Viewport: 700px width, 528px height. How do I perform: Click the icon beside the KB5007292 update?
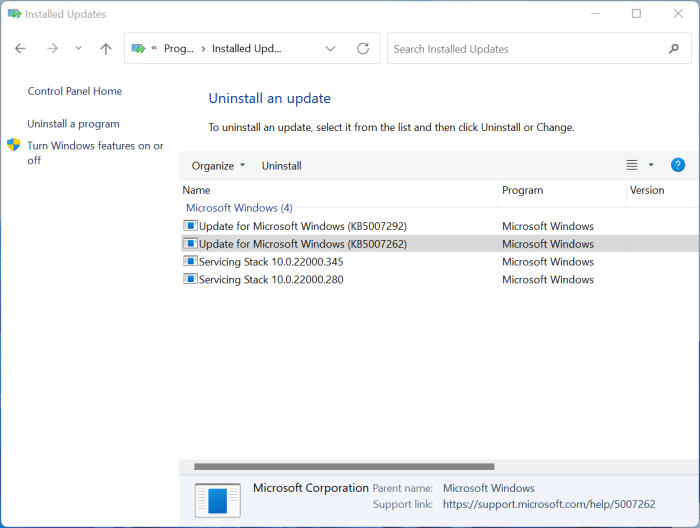coord(190,225)
